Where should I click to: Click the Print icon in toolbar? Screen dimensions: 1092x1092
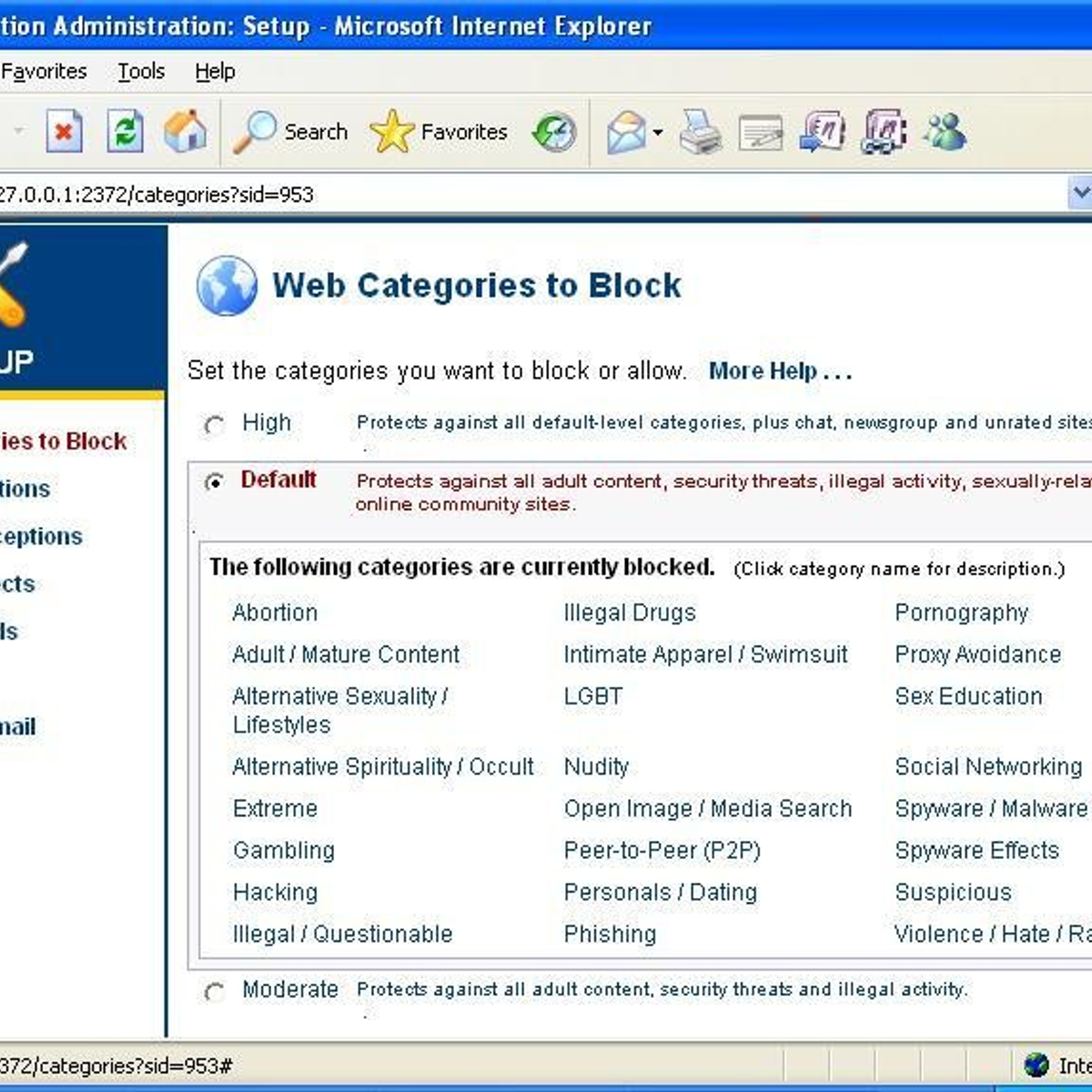[x=701, y=133]
